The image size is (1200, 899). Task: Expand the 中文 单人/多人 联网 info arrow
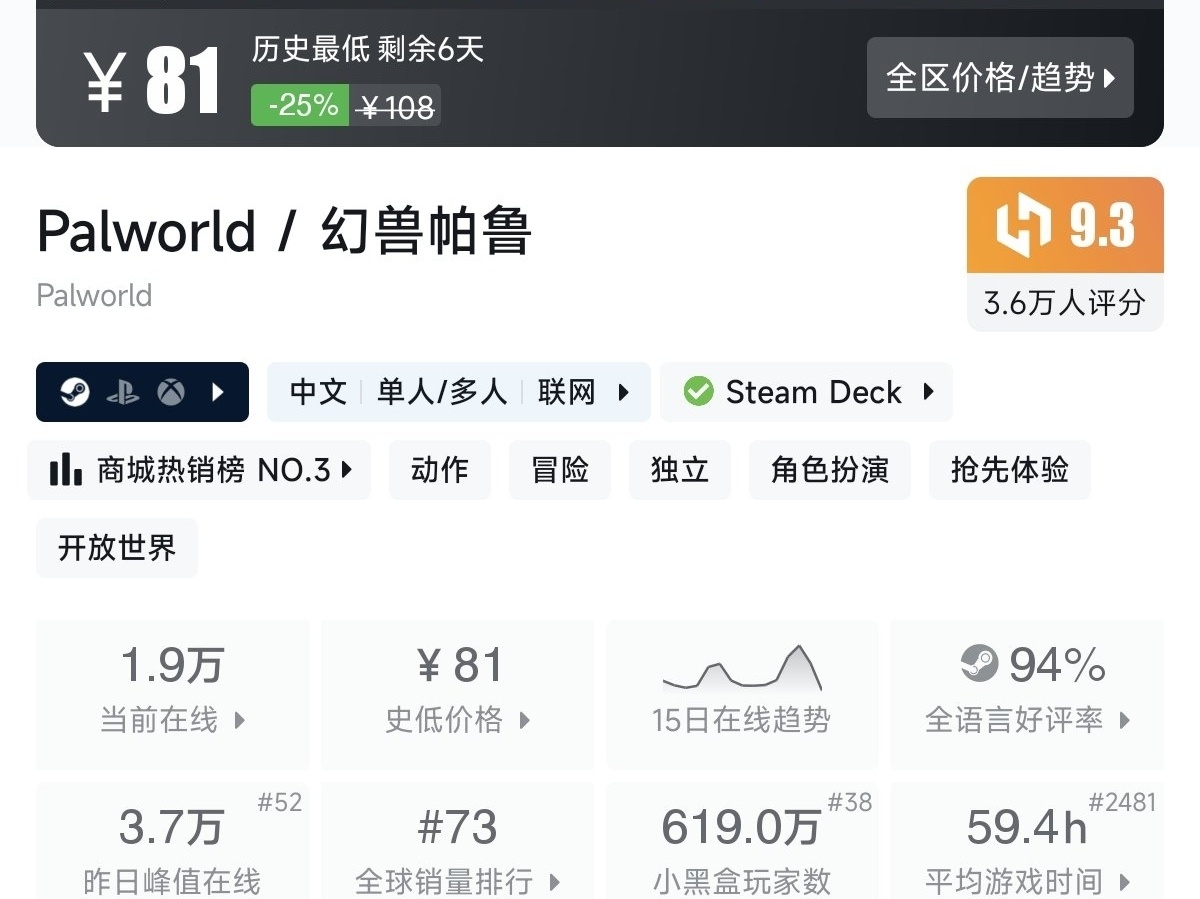click(x=624, y=392)
